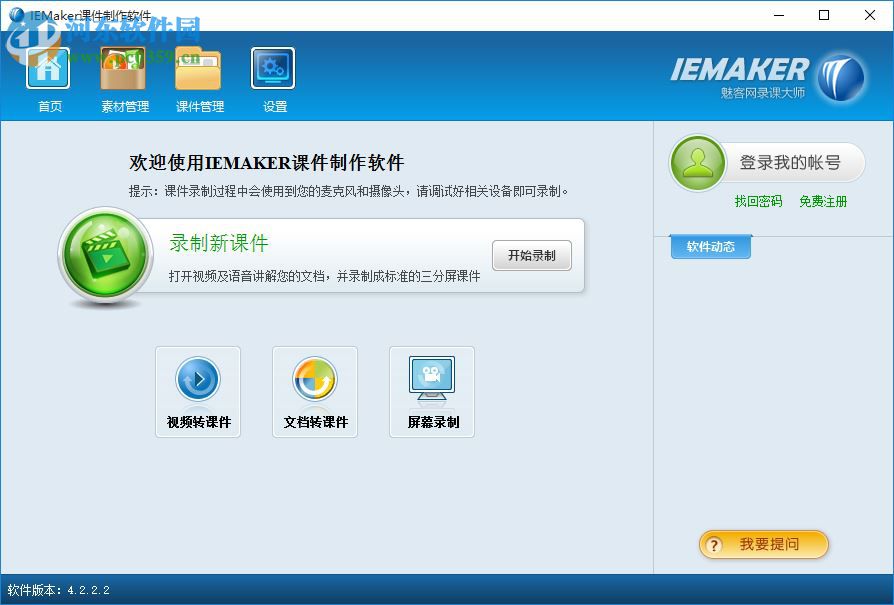Click the 我要提问 ask question button
Viewport: 894px width, 605px height.
(763, 545)
